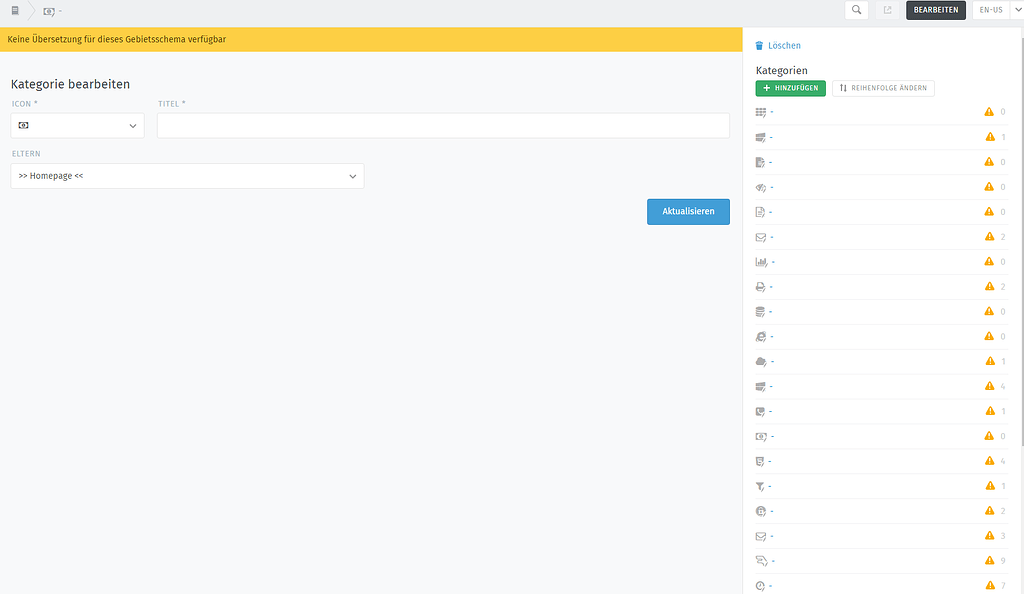The image size is (1024, 594).
Task: Click the Aktualisieren button
Action: pyautogui.click(x=688, y=211)
